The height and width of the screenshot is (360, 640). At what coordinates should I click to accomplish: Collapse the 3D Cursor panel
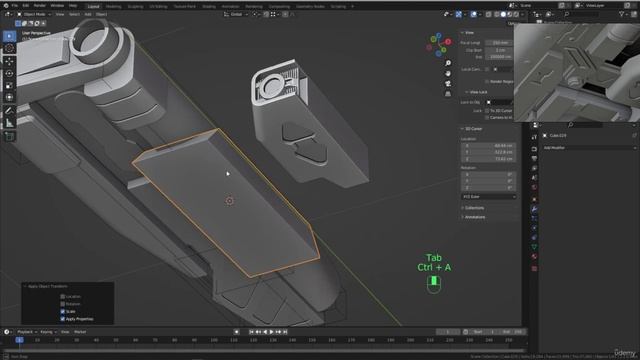(472, 129)
